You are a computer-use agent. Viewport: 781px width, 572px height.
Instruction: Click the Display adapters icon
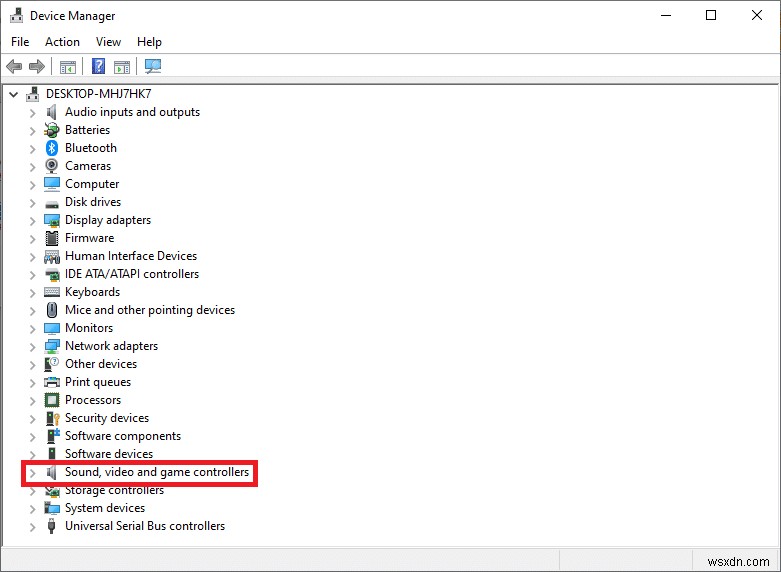point(52,220)
